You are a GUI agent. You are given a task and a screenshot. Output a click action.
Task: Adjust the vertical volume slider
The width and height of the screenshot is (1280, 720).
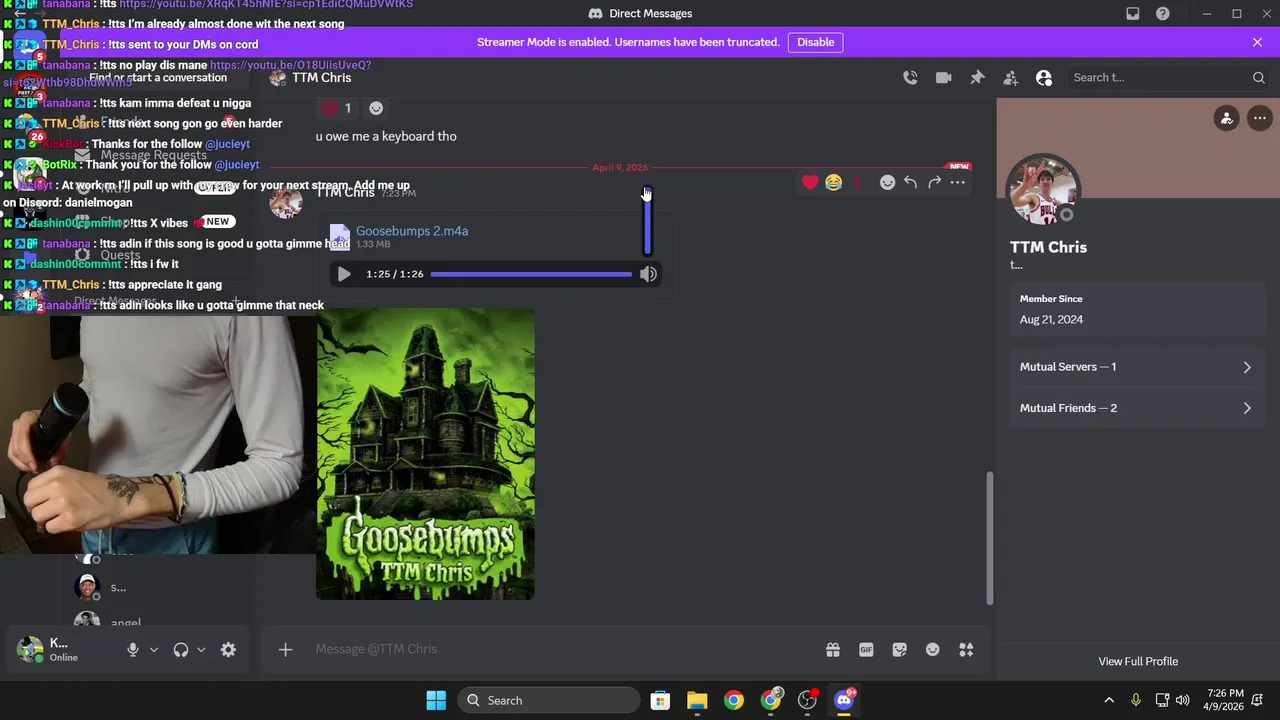pyautogui.click(x=647, y=222)
